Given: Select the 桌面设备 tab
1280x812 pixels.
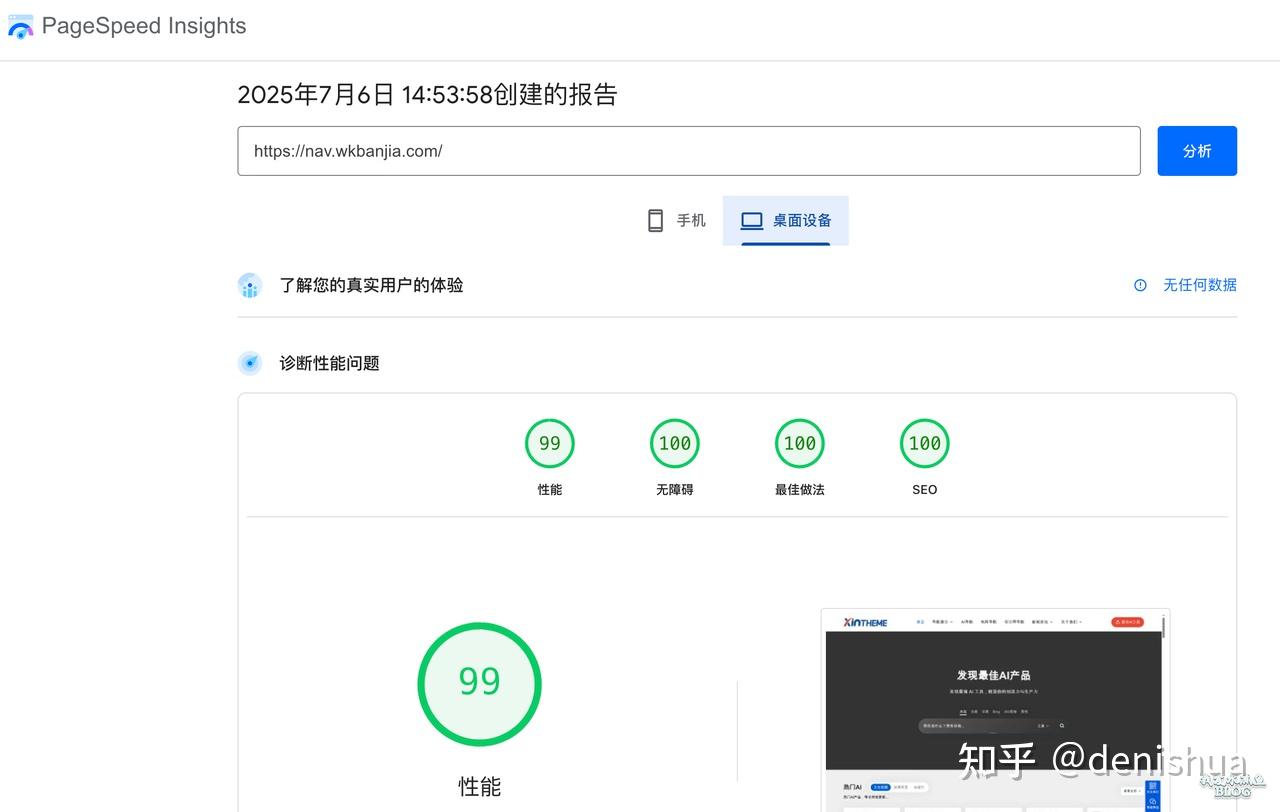Looking at the screenshot, I should [x=785, y=220].
